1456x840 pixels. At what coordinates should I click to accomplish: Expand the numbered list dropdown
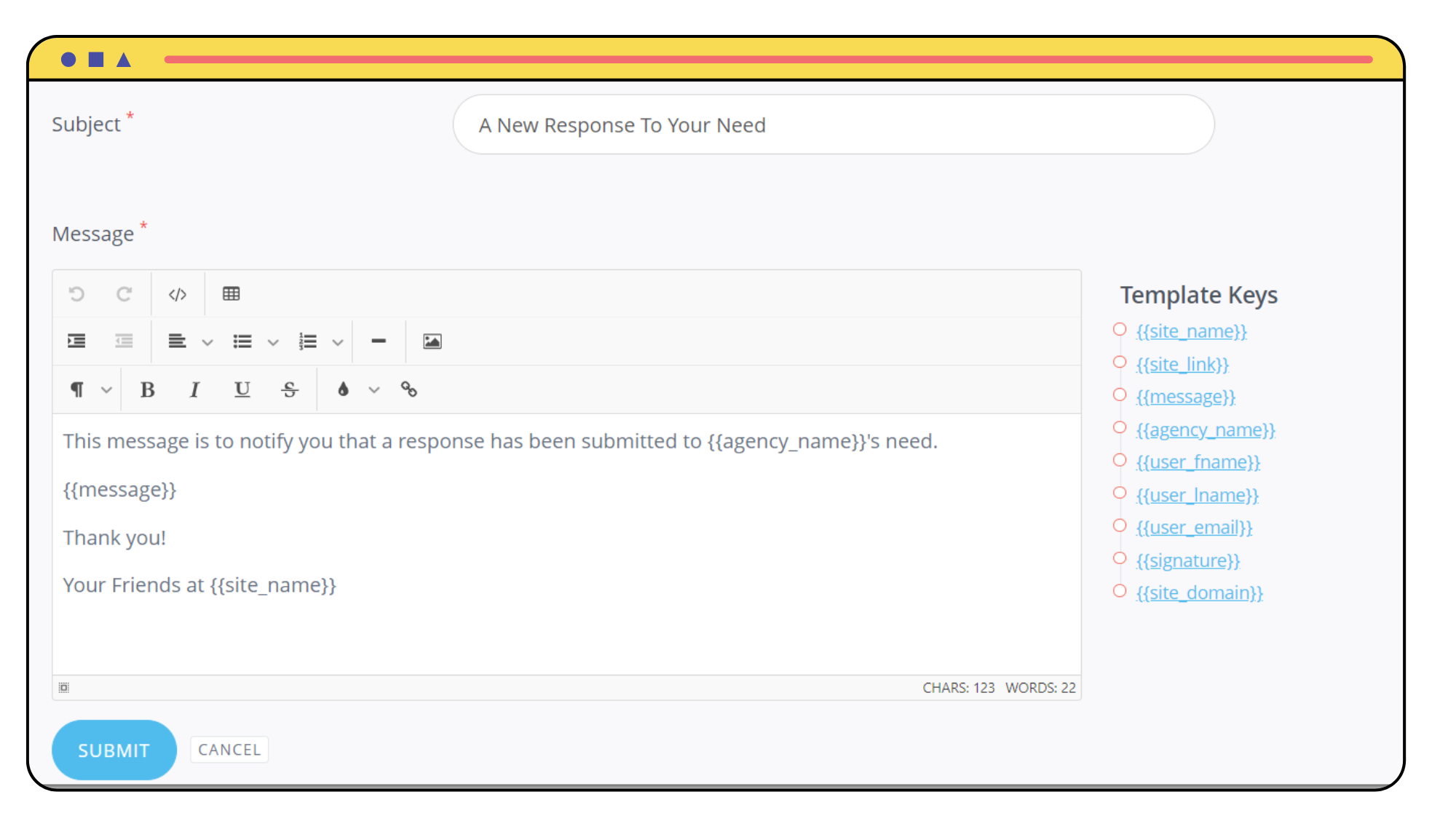pos(335,342)
